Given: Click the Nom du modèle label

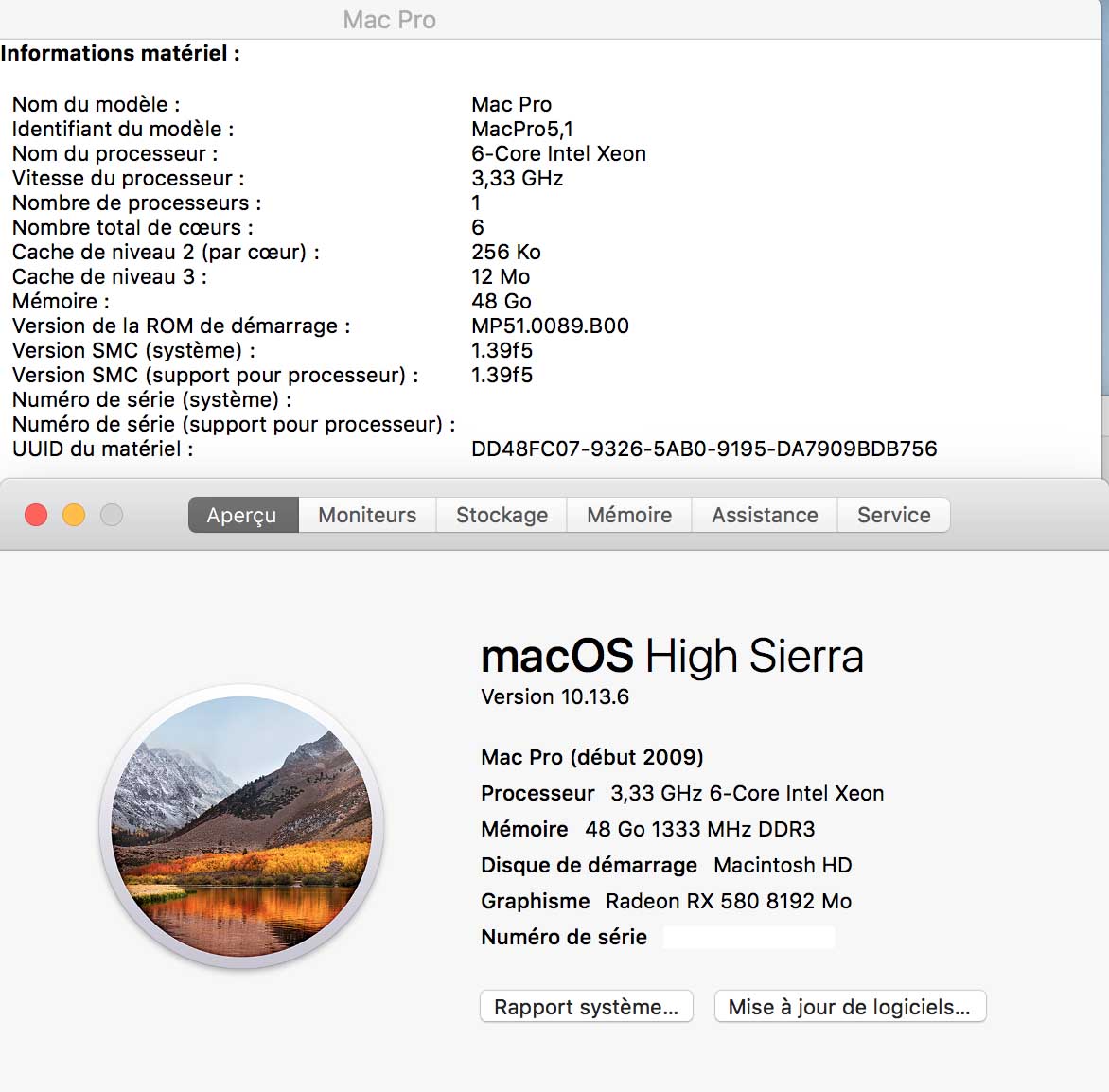Looking at the screenshot, I should [97, 104].
